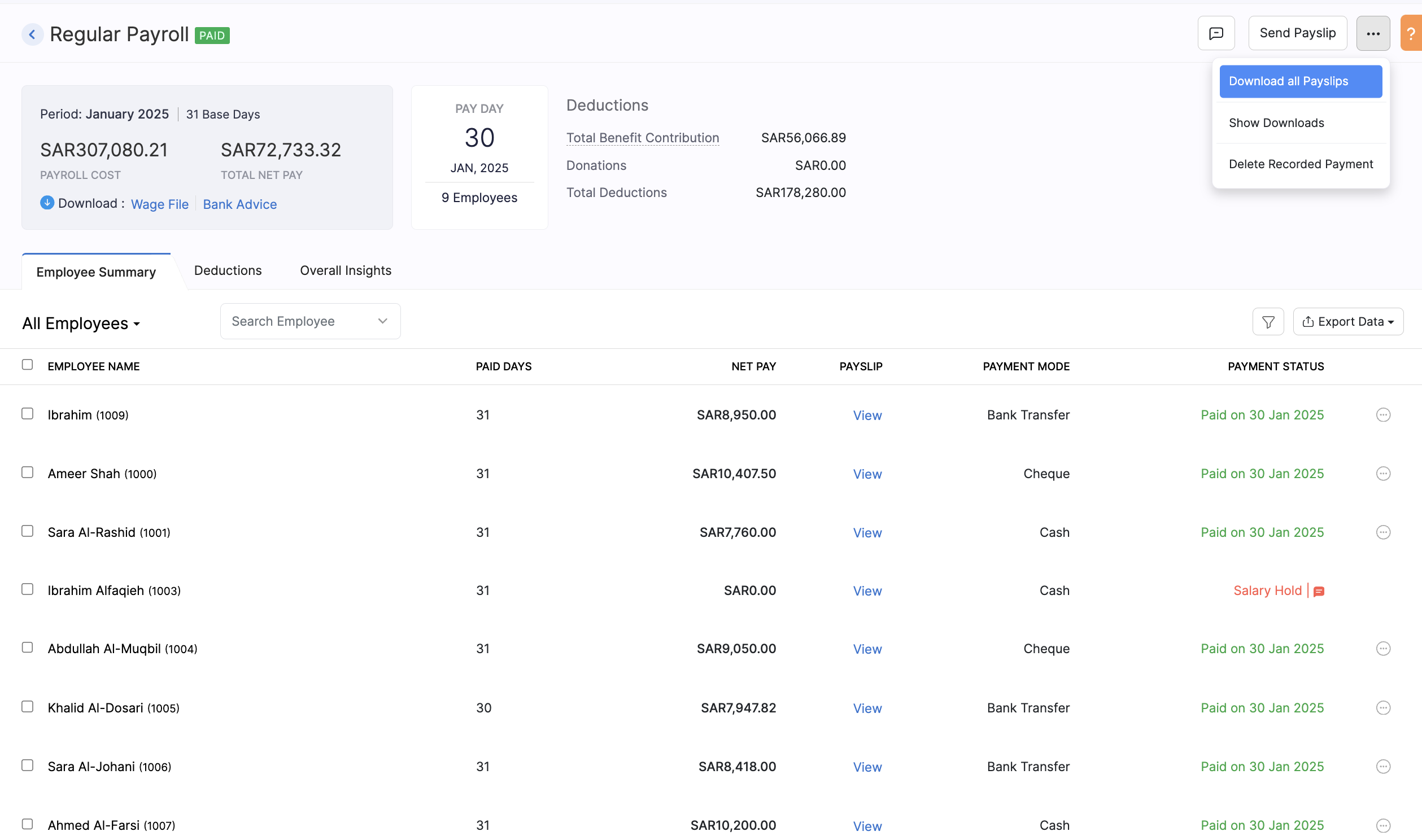Expand the Export Data dropdown
The image size is (1422, 840).
pyautogui.click(x=1348, y=321)
